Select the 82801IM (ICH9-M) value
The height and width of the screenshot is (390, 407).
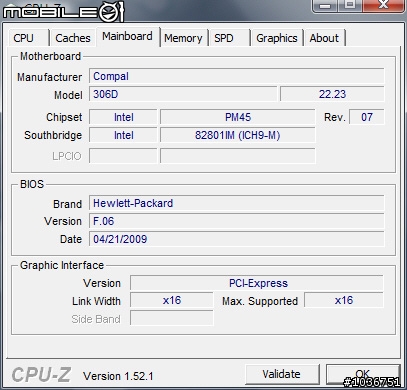coord(238,135)
